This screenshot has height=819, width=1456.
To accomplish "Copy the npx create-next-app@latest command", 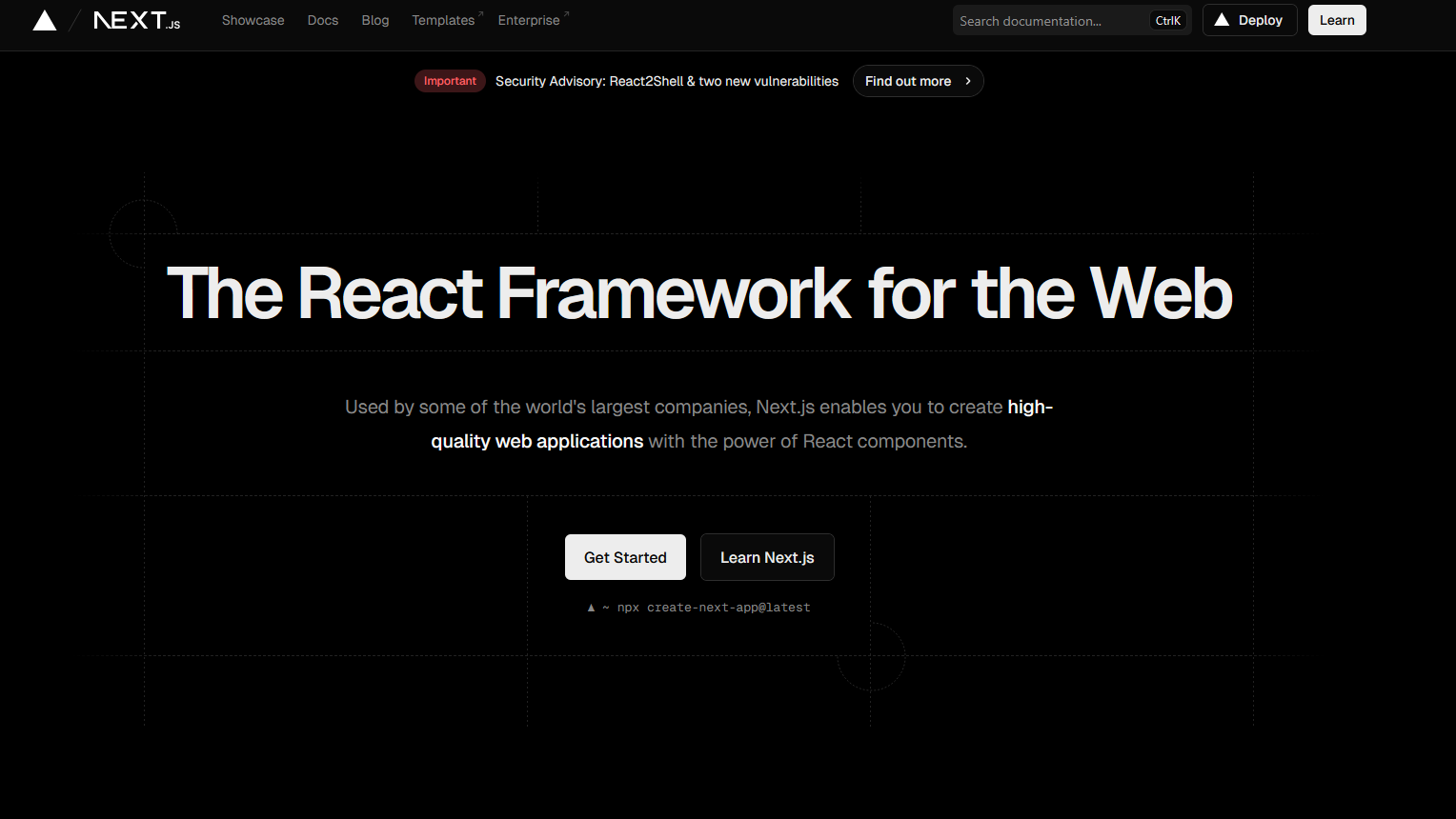I will 714,608.
